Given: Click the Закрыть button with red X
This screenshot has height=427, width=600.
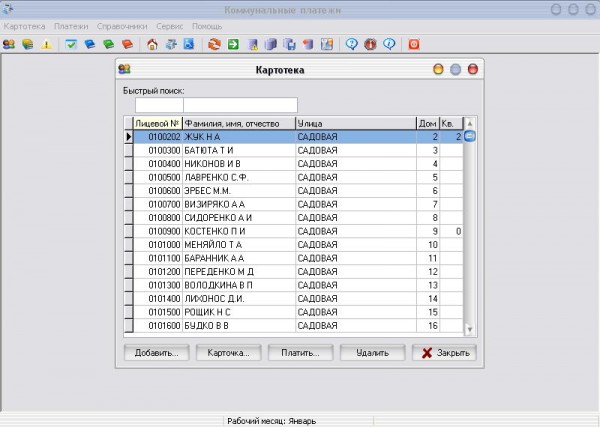Looking at the screenshot, I should [x=444, y=353].
